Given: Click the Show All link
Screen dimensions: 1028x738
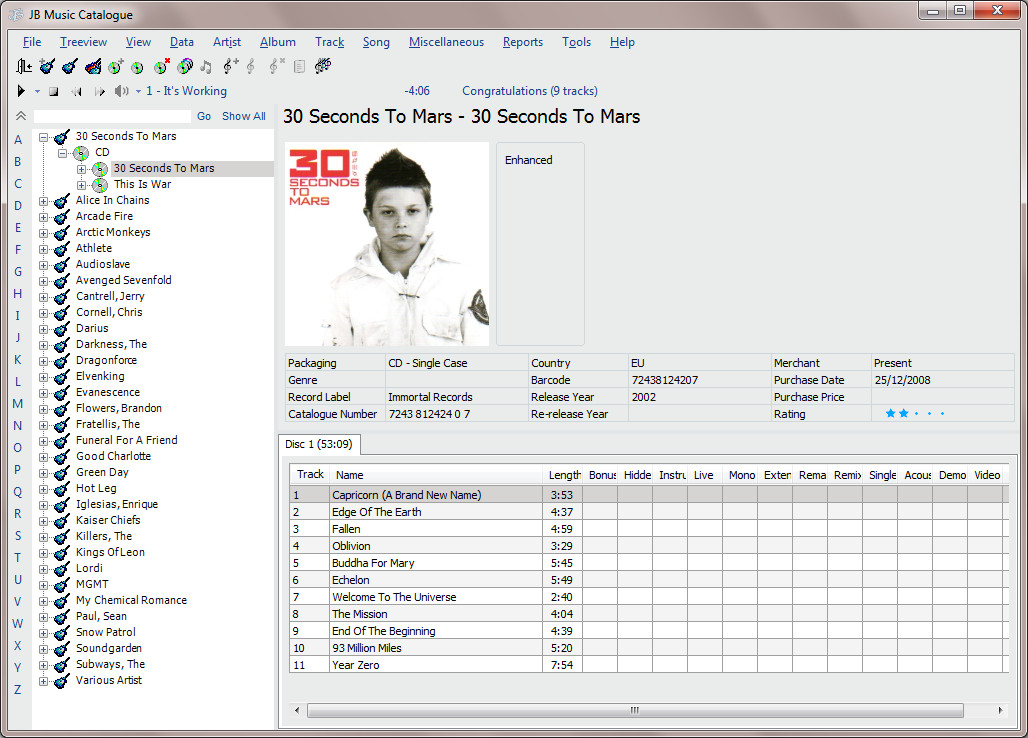Looking at the screenshot, I should tap(244, 116).
